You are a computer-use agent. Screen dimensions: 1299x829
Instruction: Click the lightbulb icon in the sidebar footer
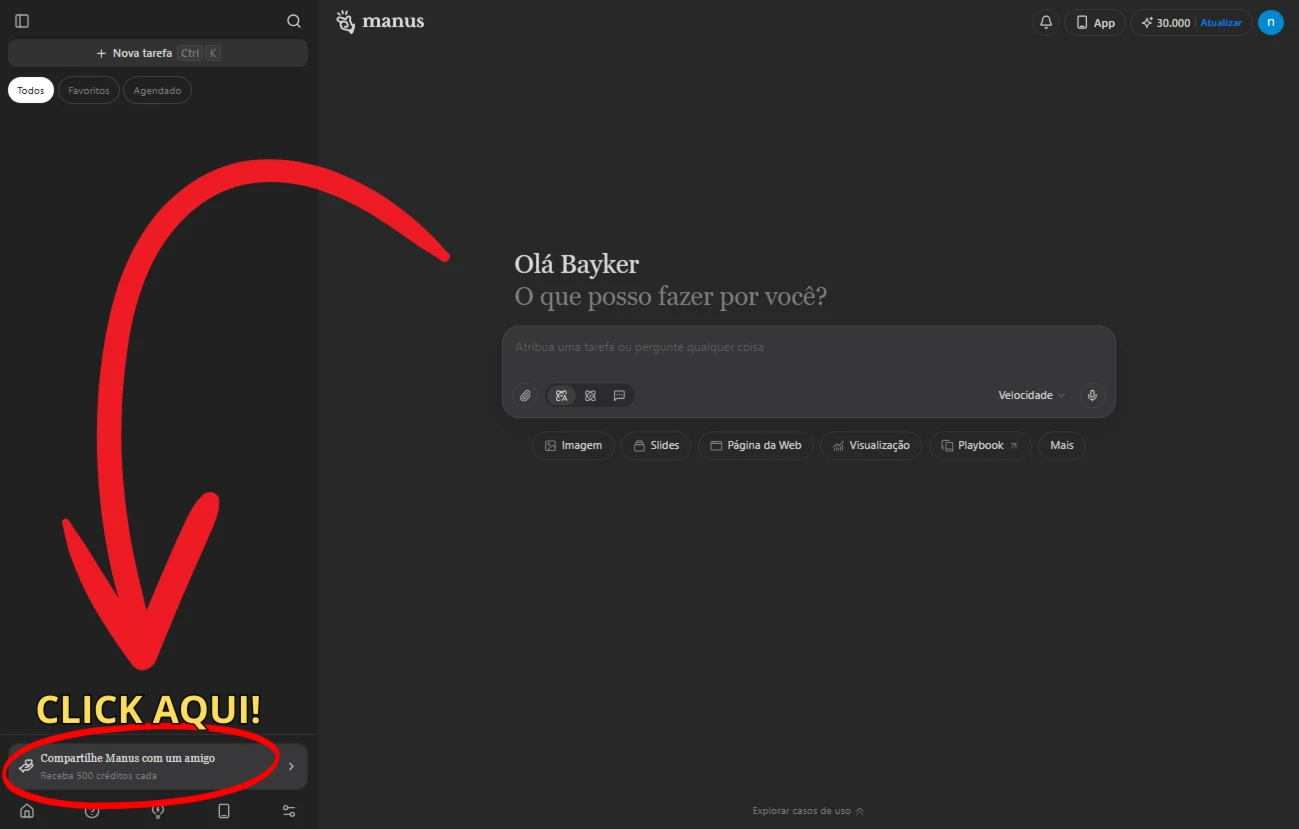click(x=158, y=811)
